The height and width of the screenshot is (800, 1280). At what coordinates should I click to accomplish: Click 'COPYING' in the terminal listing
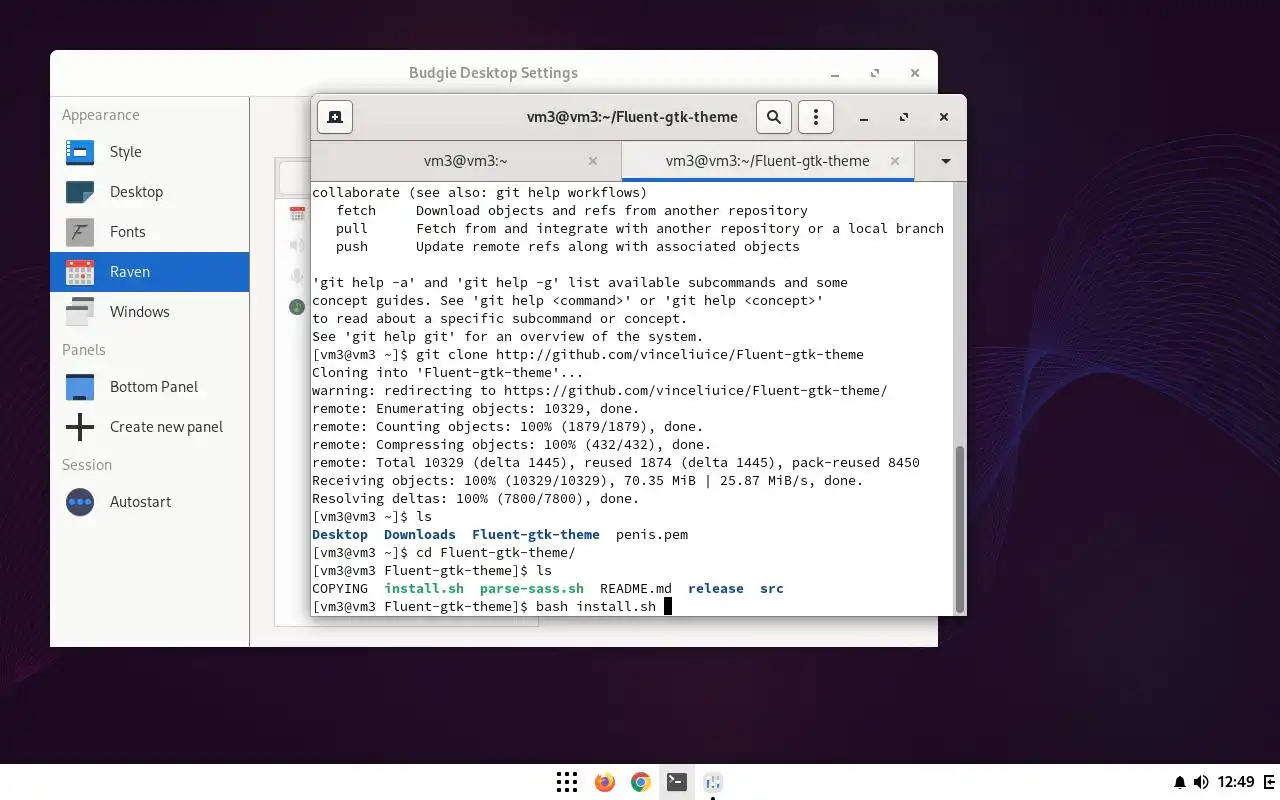coord(340,588)
